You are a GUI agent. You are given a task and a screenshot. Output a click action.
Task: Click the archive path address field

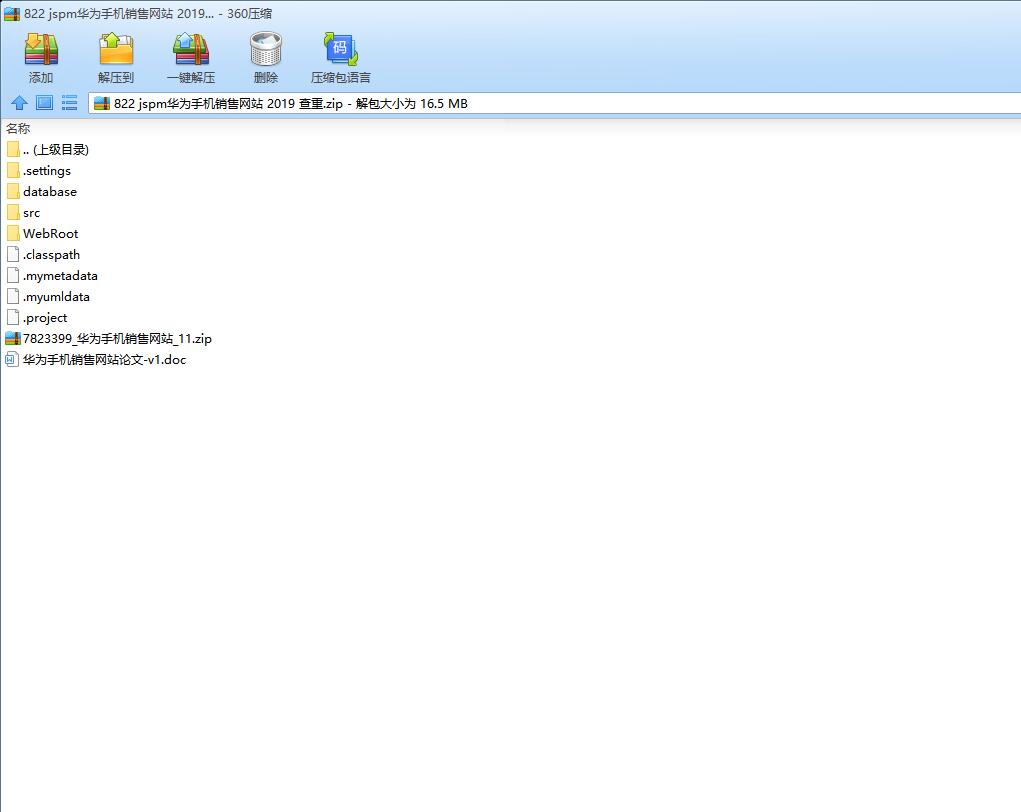(554, 104)
